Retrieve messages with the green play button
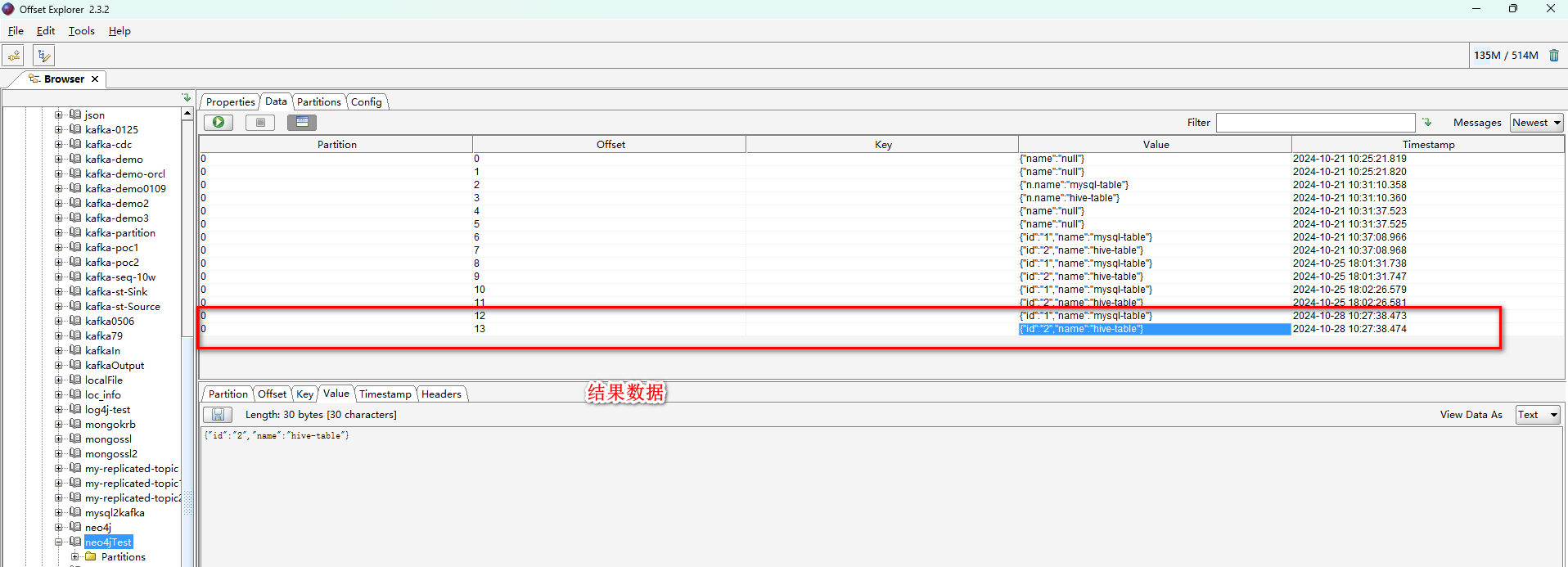The image size is (1568, 567). (x=219, y=122)
